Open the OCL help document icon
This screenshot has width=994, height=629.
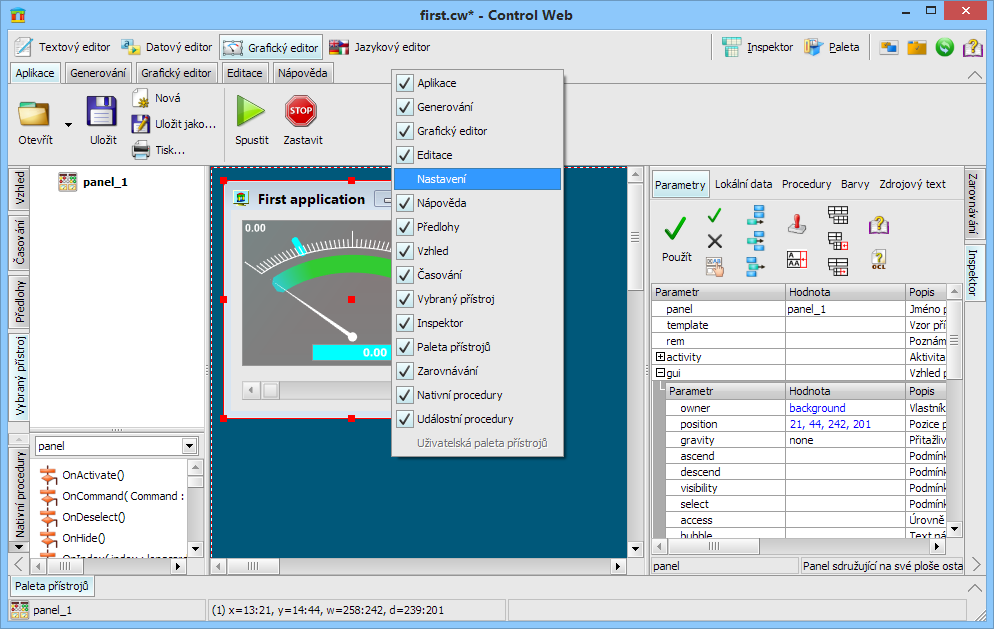tap(878, 259)
